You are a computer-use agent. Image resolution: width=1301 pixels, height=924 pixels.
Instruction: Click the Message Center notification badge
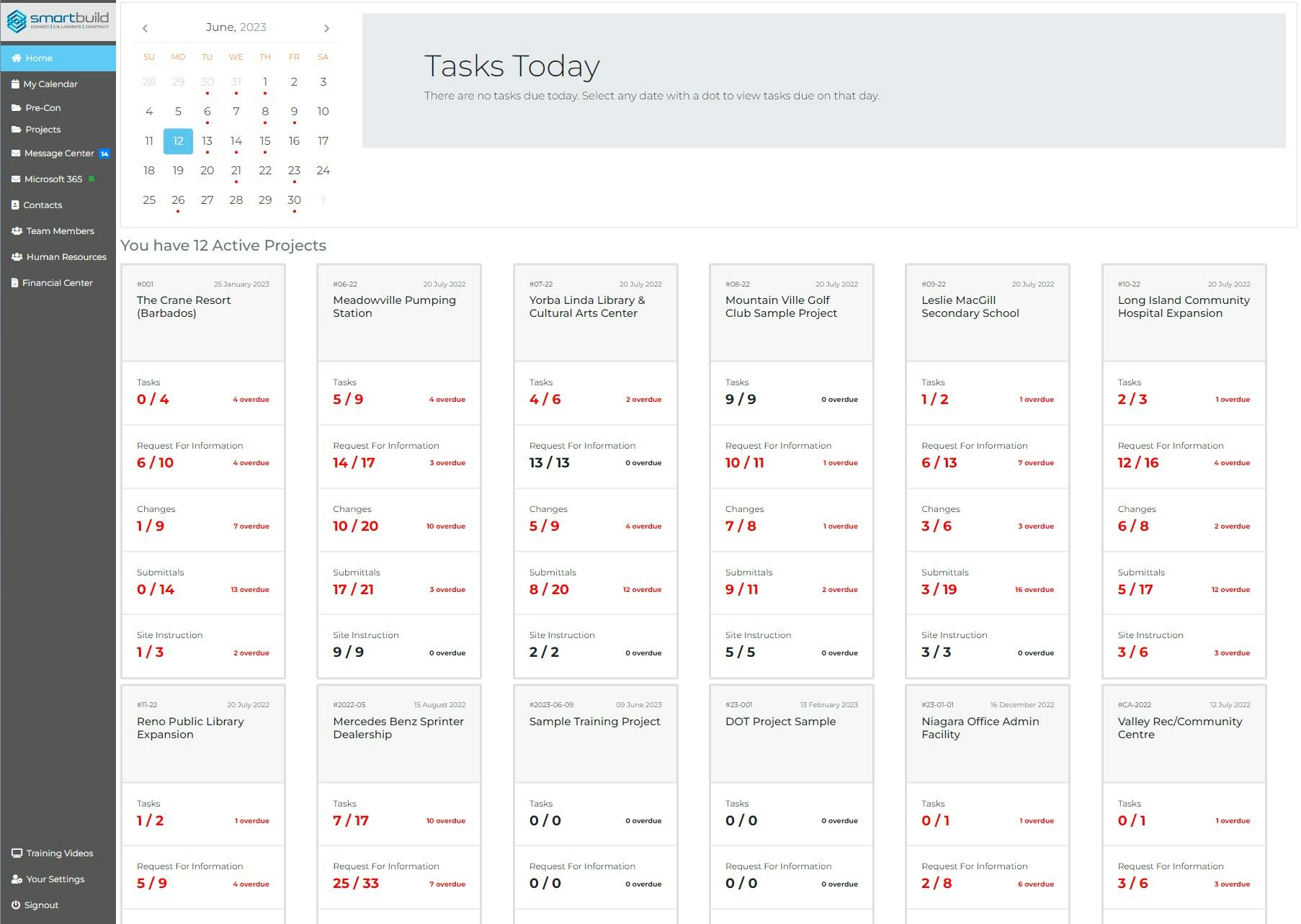(x=105, y=153)
